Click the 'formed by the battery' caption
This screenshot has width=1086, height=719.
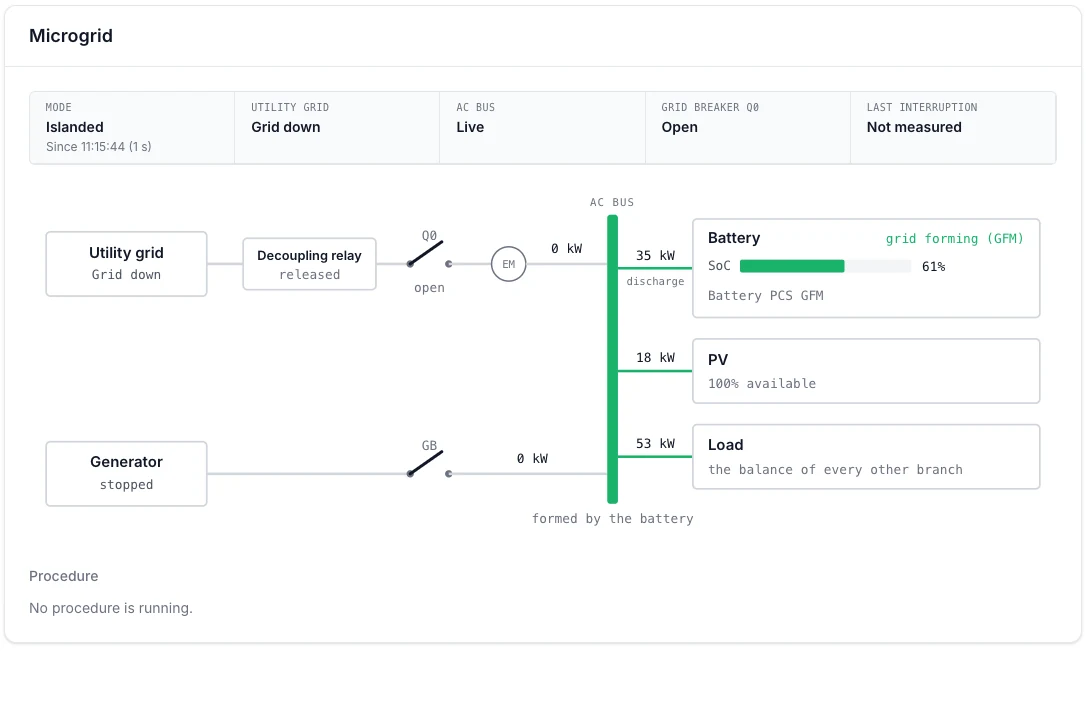612,519
